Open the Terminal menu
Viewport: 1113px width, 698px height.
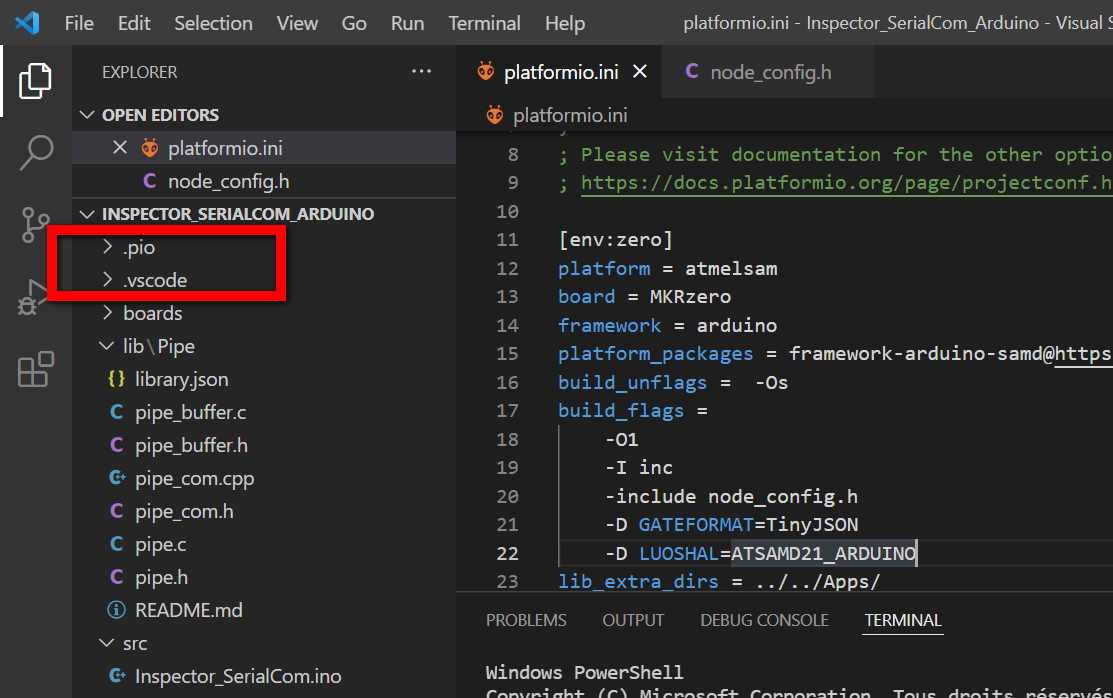click(x=484, y=23)
